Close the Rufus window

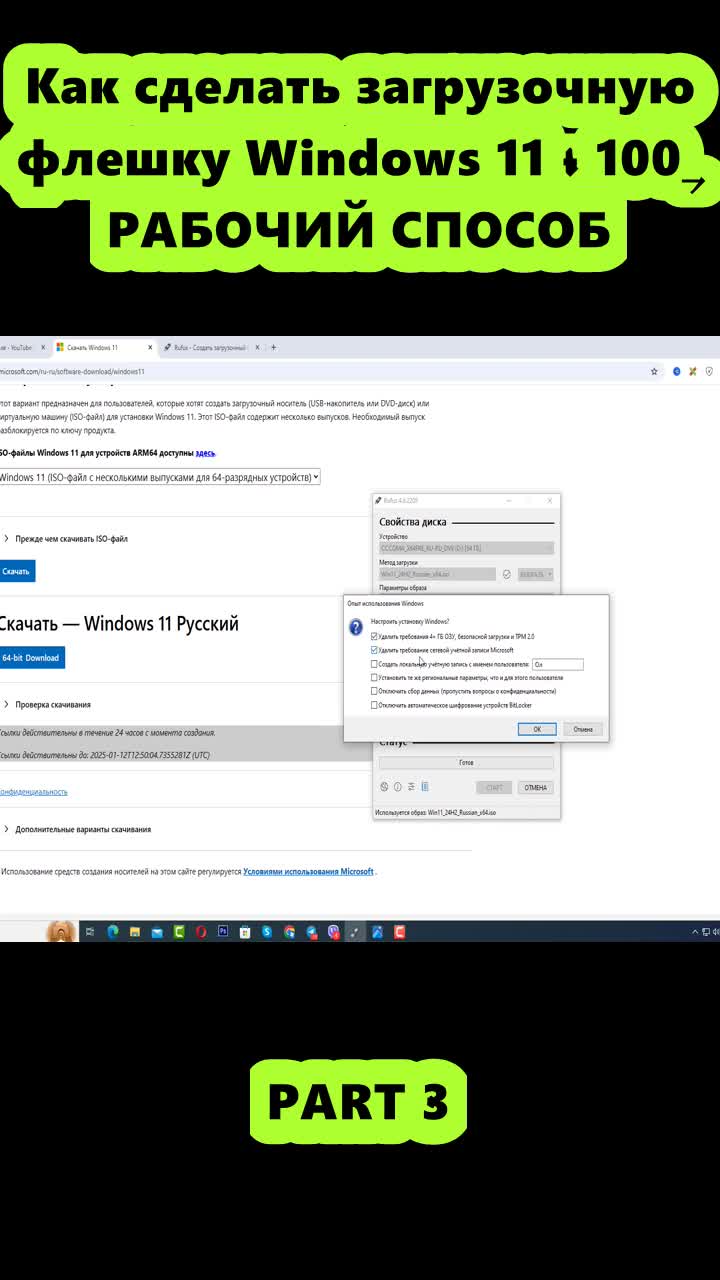point(549,500)
